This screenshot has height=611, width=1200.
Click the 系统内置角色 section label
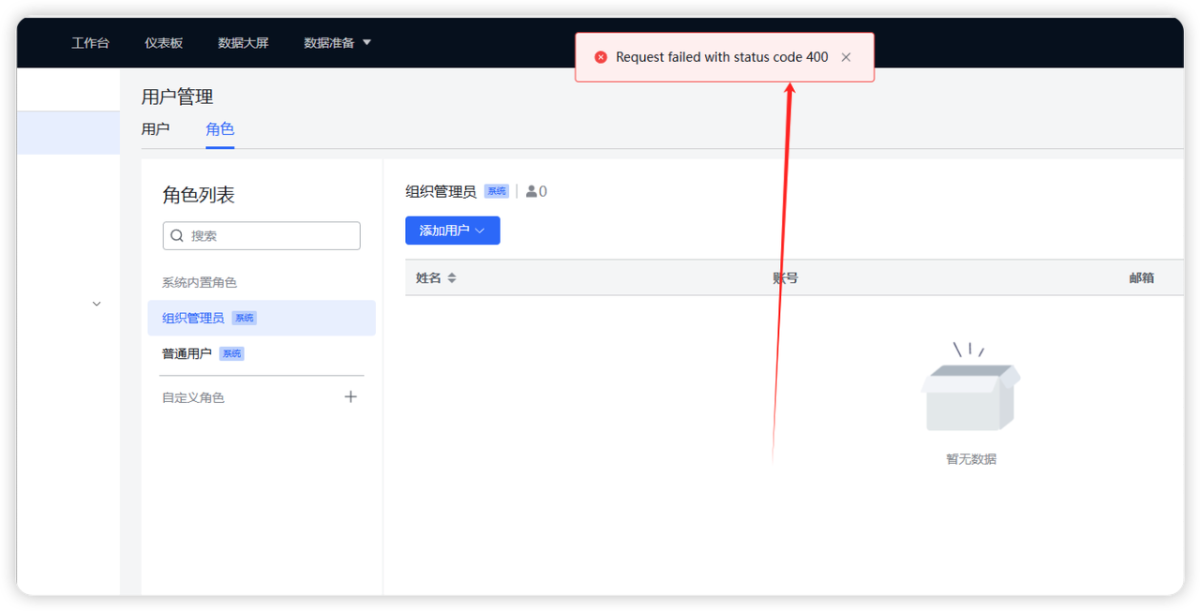199,283
